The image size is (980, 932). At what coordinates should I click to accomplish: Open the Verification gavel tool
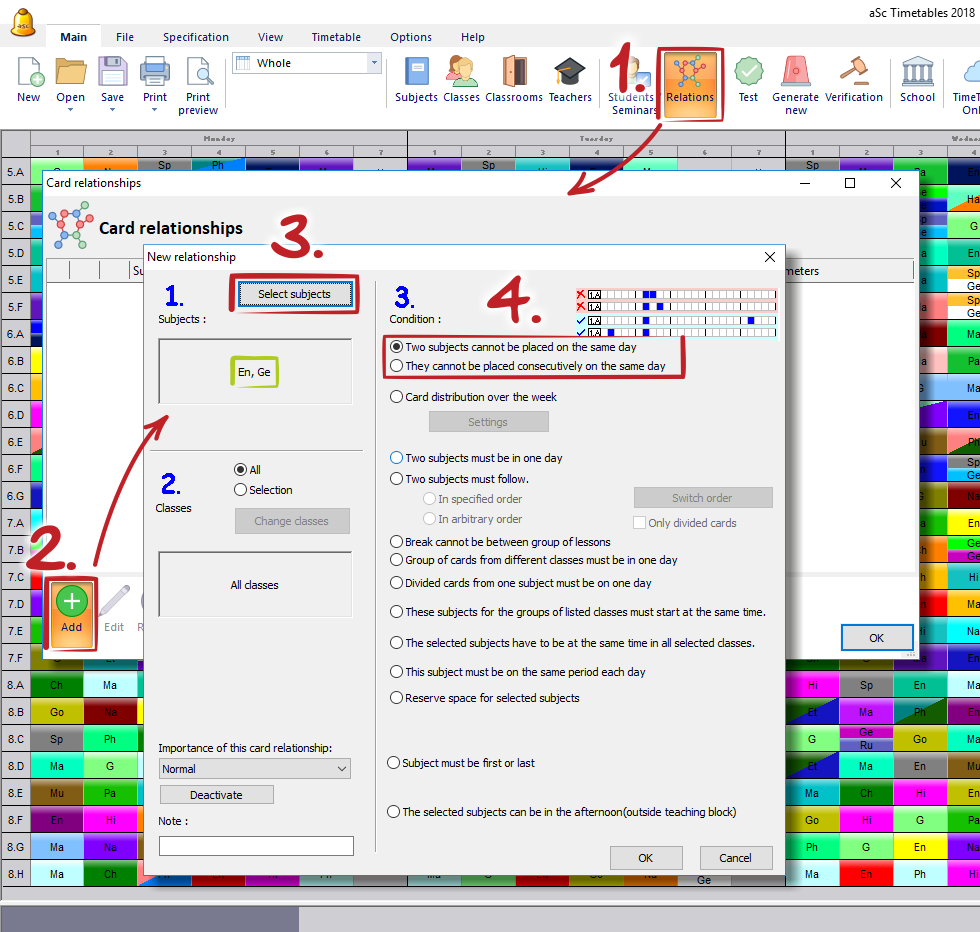click(x=854, y=80)
